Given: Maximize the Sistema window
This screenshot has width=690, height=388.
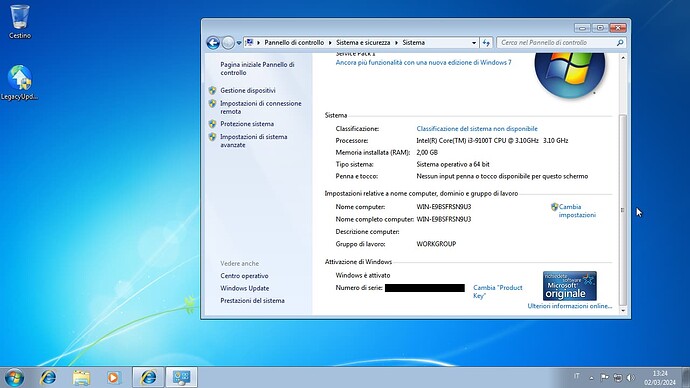Looking at the screenshot, I should click(600, 28).
